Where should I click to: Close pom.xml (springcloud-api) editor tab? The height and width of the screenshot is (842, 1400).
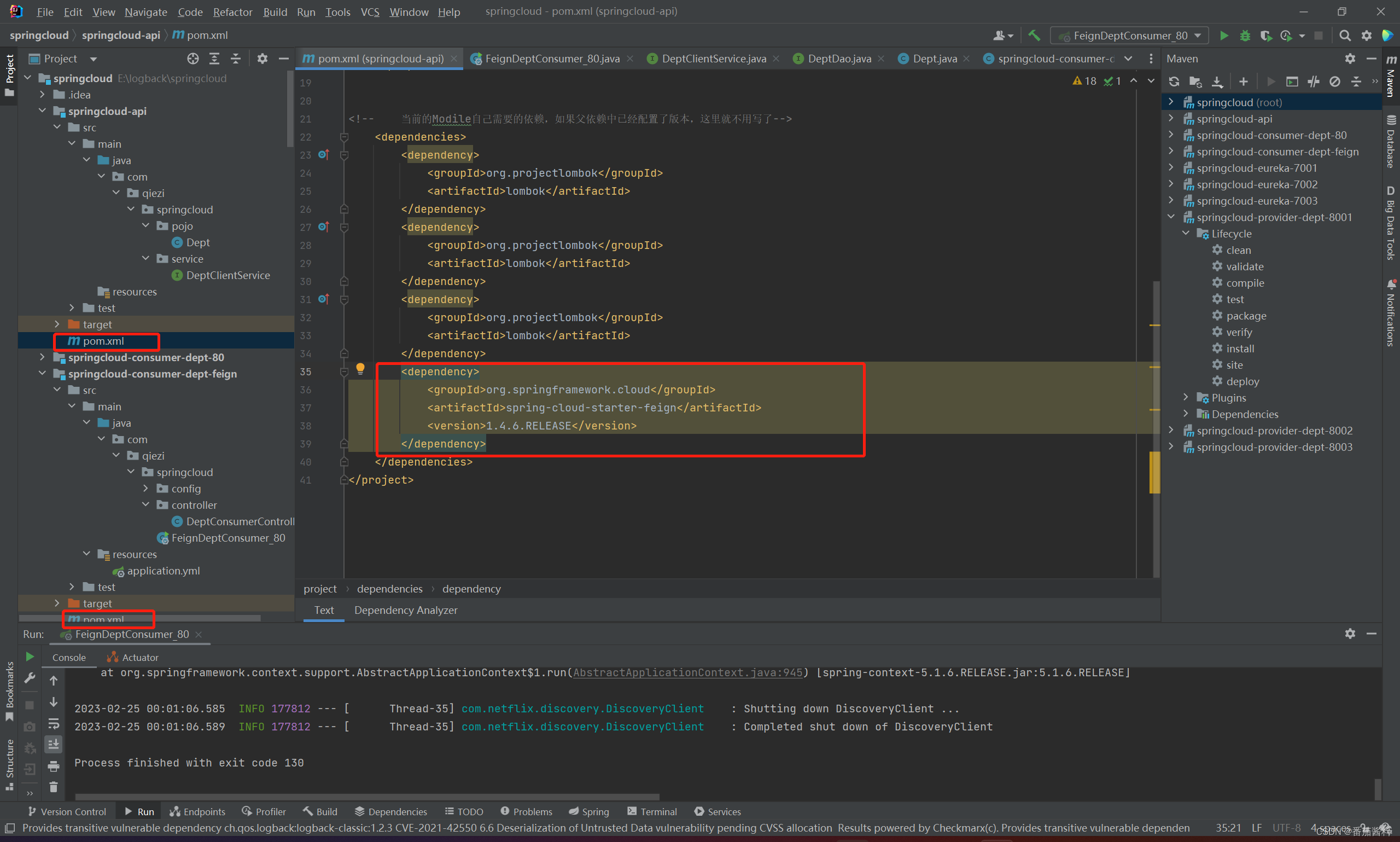point(453,59)
